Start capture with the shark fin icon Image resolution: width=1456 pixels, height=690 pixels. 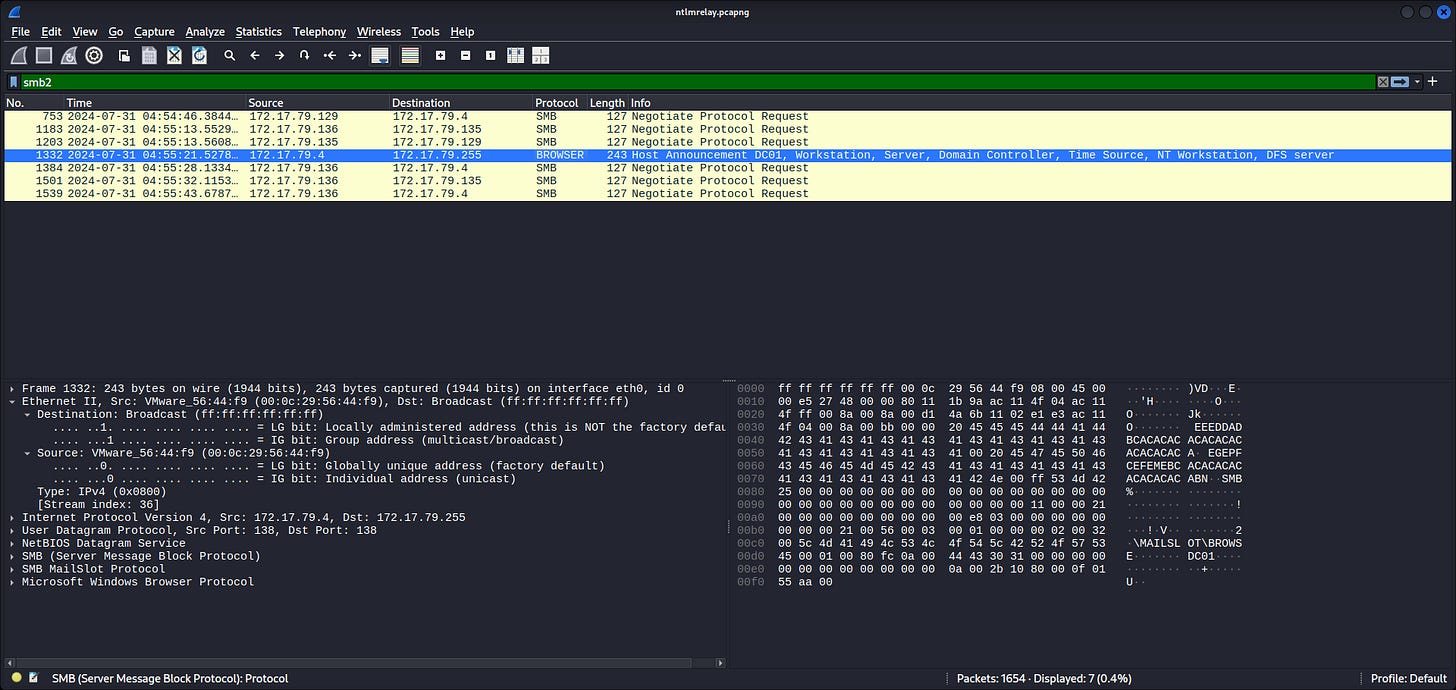(19, 56)
